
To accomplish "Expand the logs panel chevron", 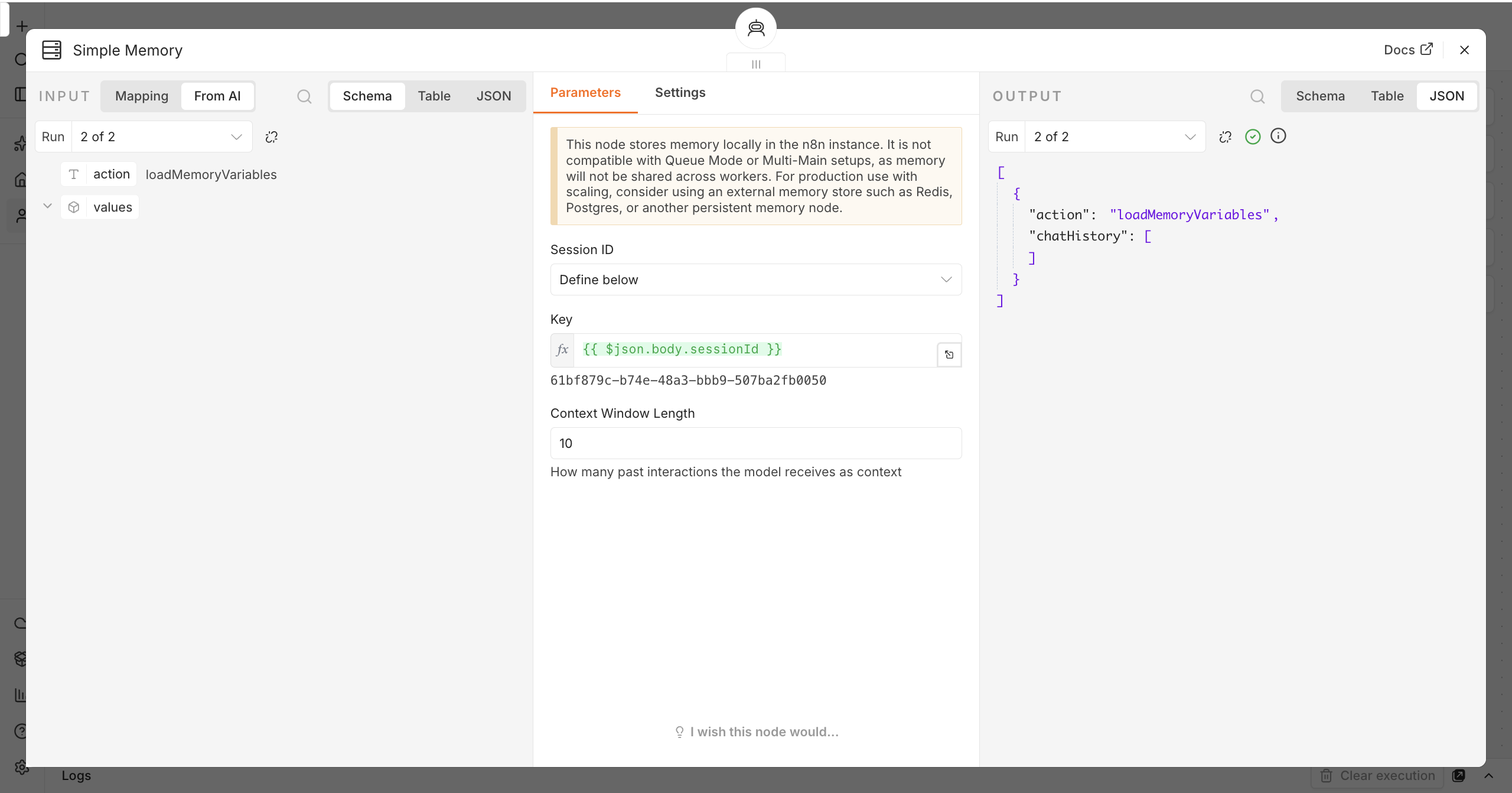I will [x=1488, y=776].
